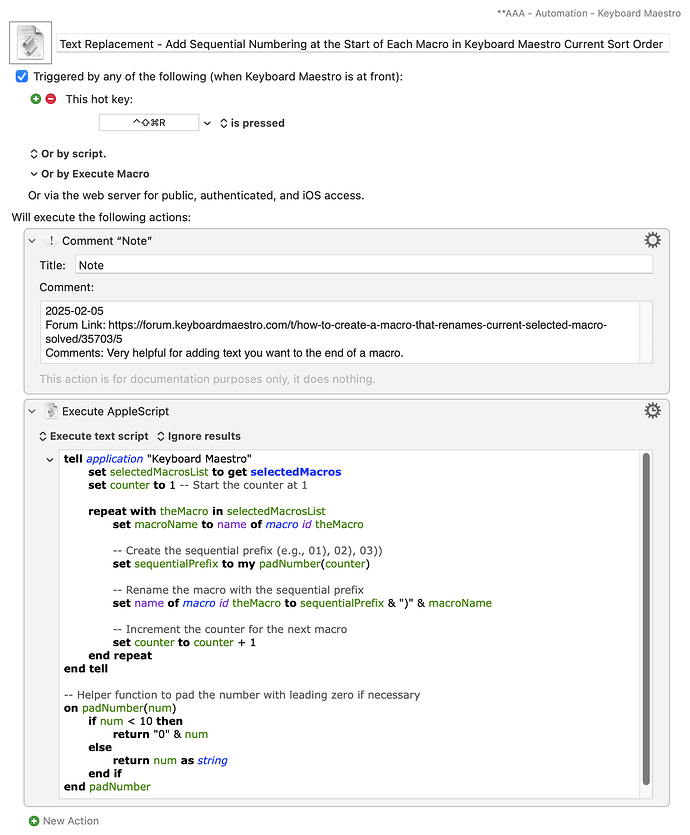690x835 pixels.
Task: Open gear menu of Comment action
Action: click(652, 240)
